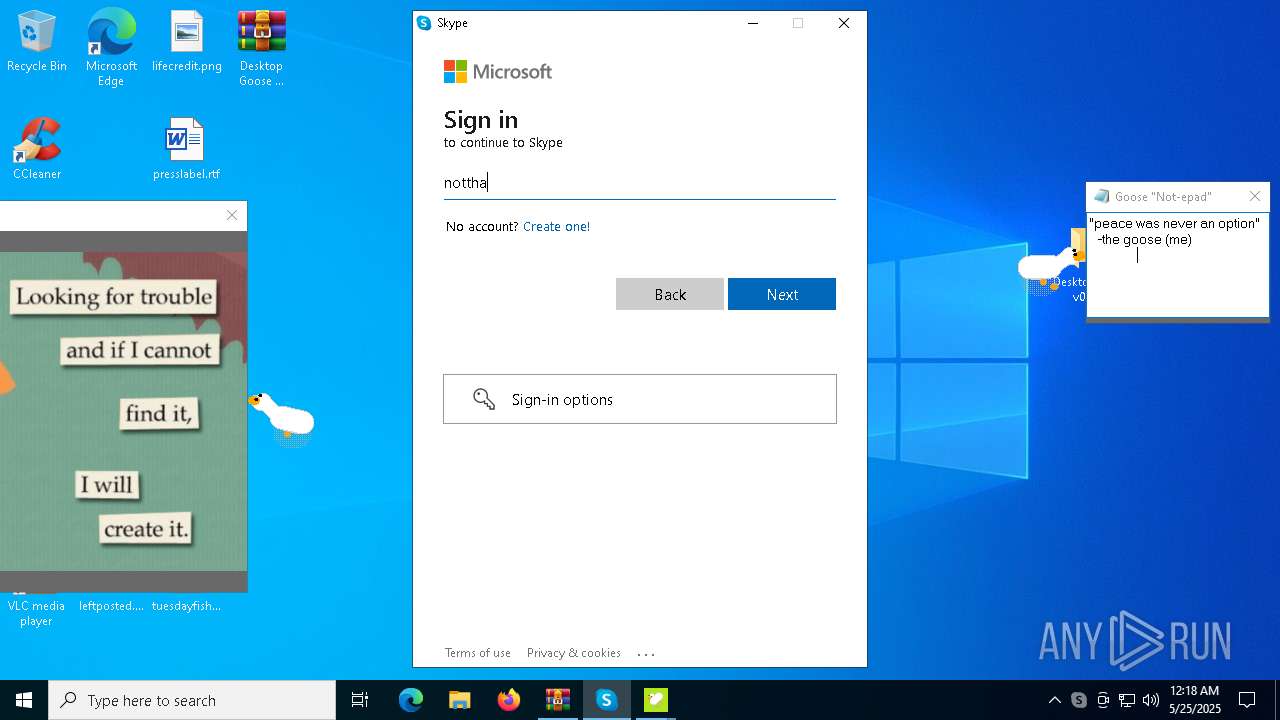The height and width of the screenshot is (720, 1280).
Task: Click the taskbar clock showing 12:18 AM
Action: (x=1195, y=700)
